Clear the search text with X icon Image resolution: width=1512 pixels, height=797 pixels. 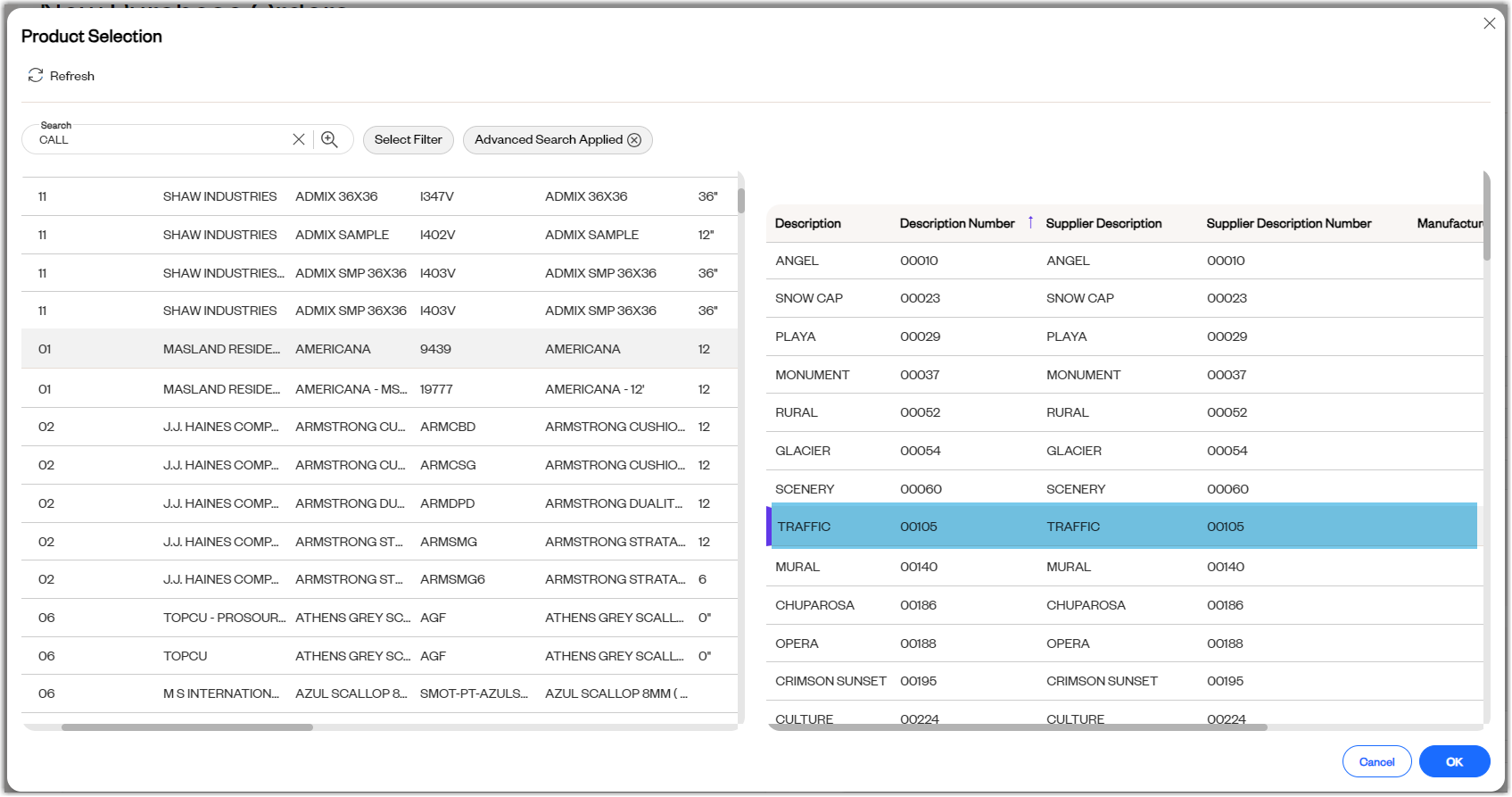click(299, 139)
